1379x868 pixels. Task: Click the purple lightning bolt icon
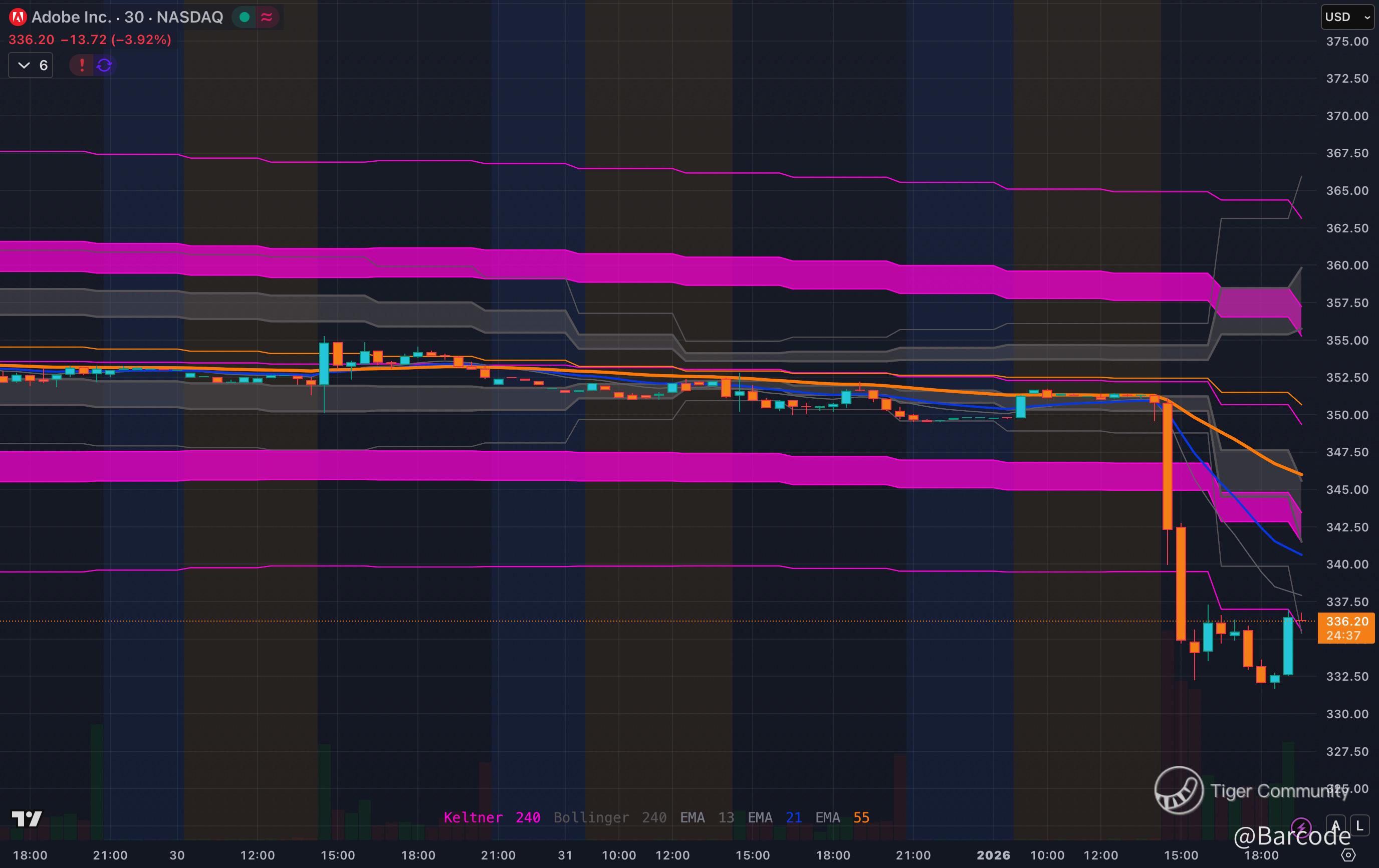(x=1301, y=826)
